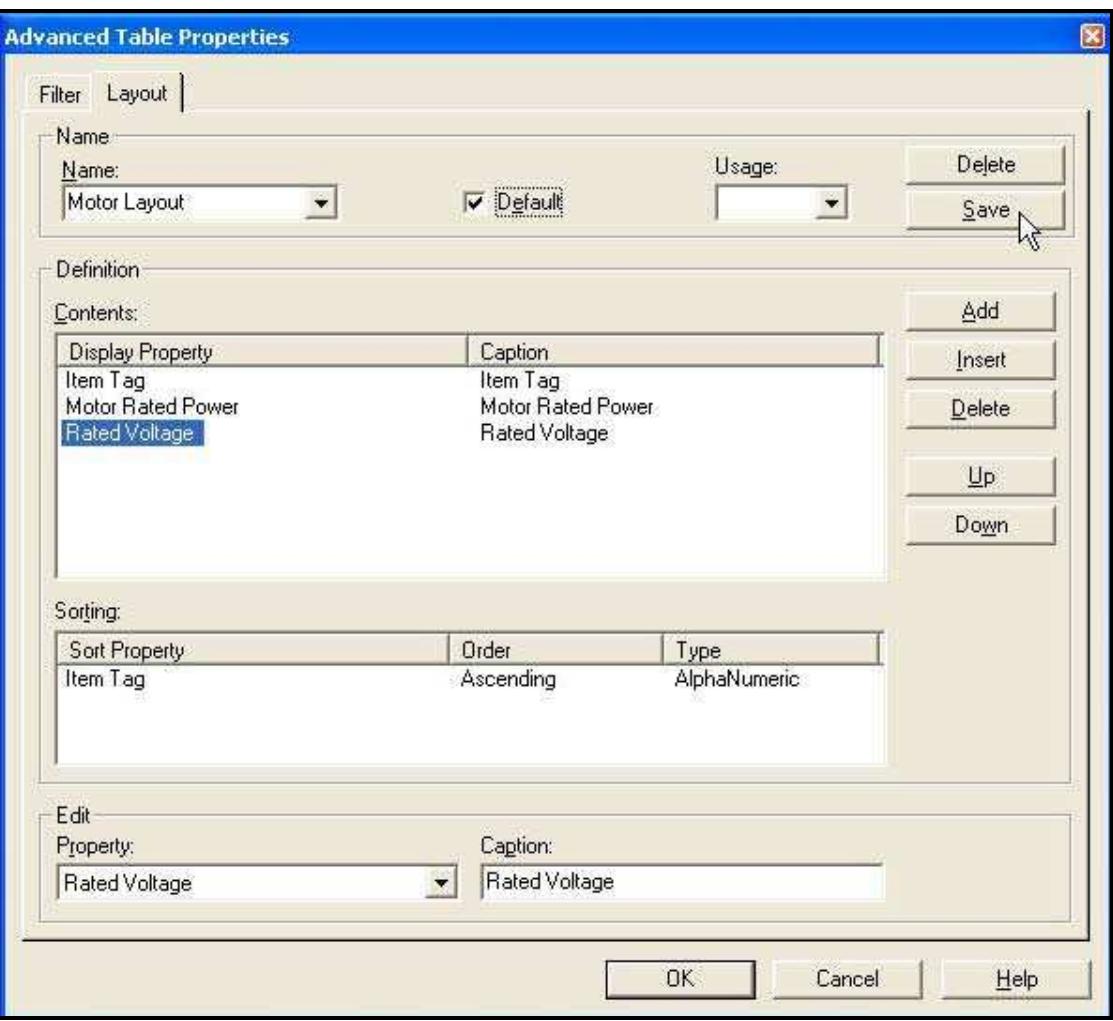Click the Order column header
This screenshot has width=1113, height=1021.
pyautogui.click(x=556, y=650)
